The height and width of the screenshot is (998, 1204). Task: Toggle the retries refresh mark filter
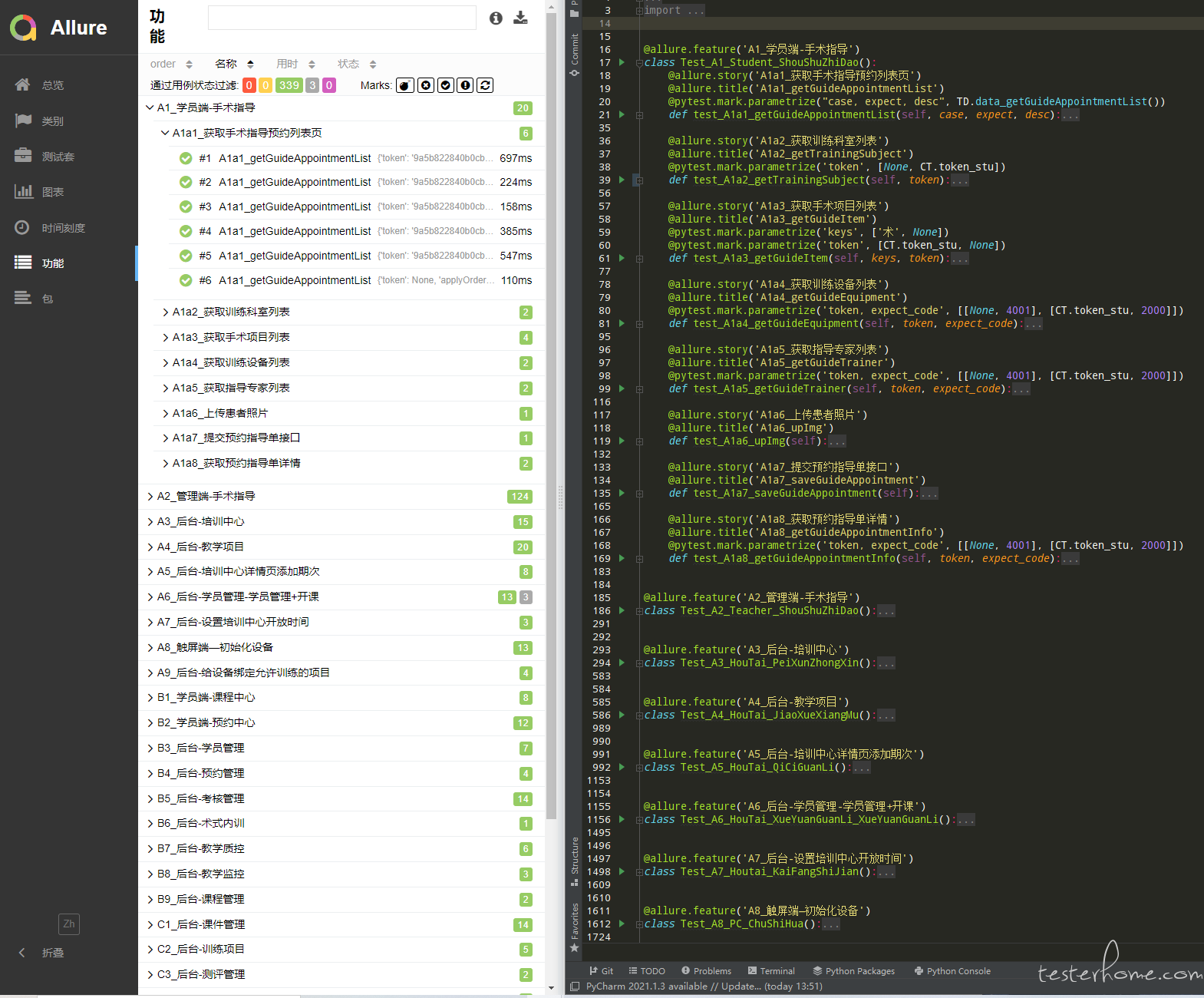[x=485, y=85]
